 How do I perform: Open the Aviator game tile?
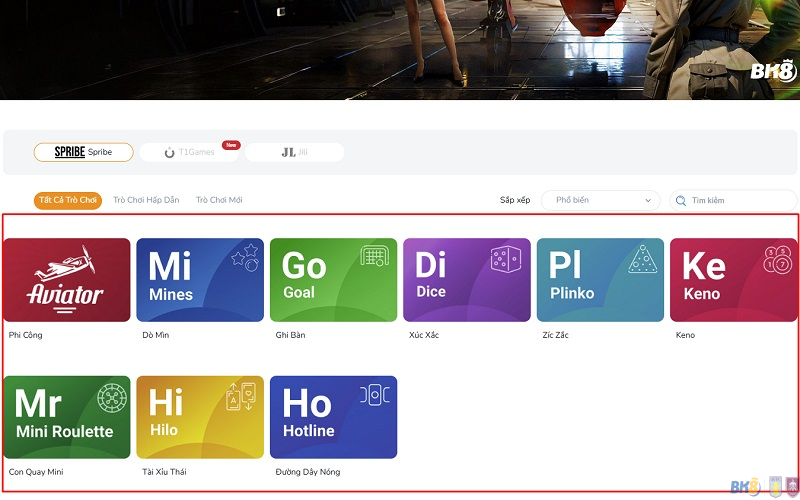coord(67,280)
